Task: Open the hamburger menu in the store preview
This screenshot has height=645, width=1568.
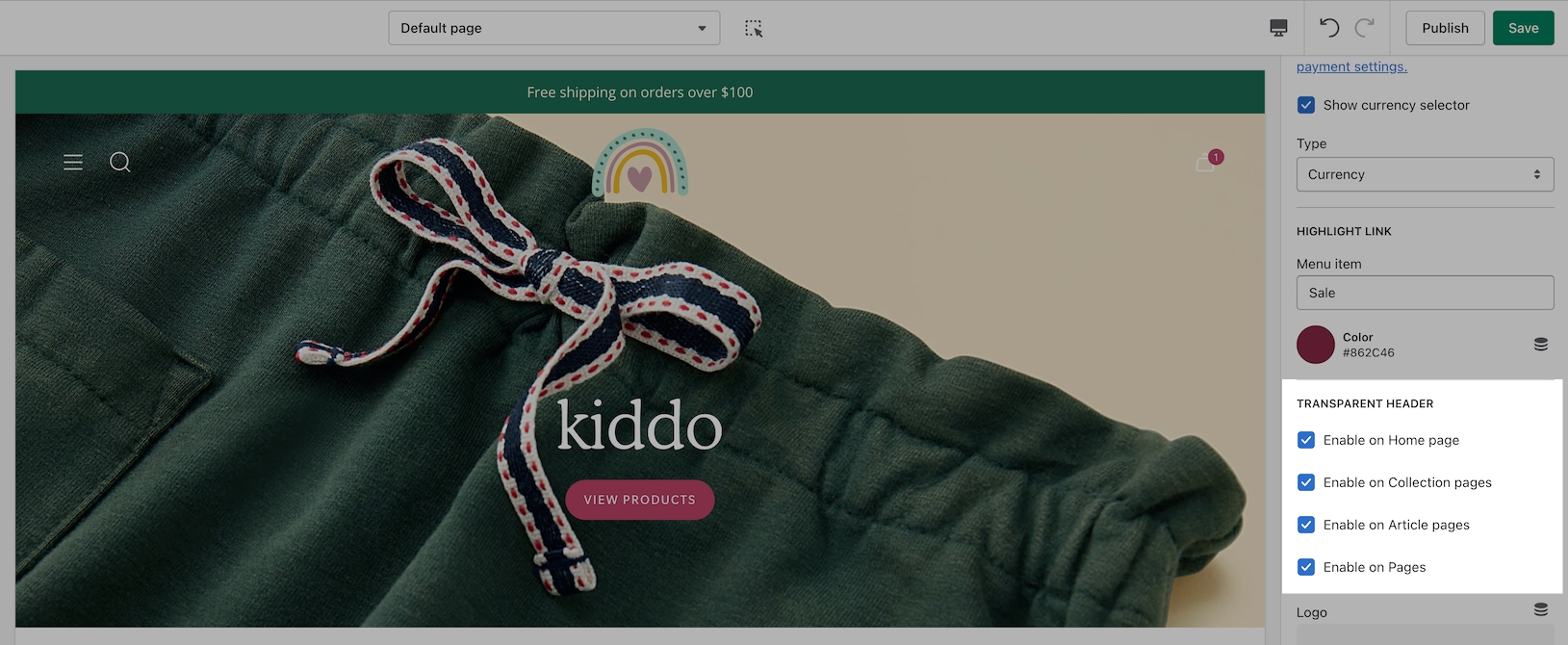Action: coord(73,162)
